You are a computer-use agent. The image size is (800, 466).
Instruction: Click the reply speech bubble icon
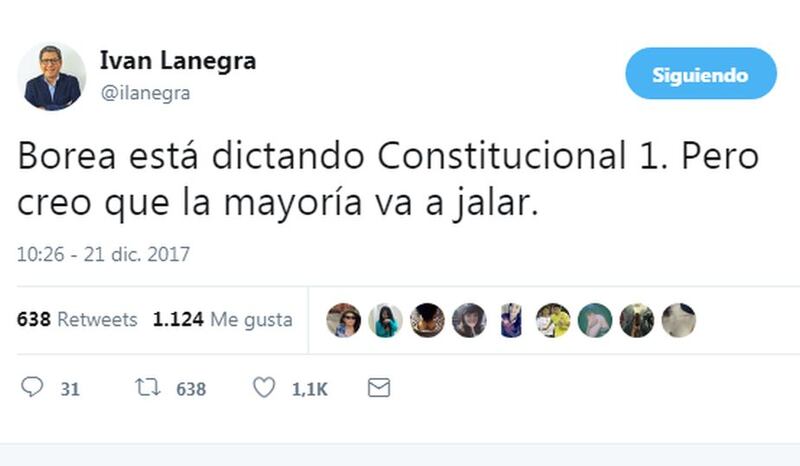pos(32,386)
